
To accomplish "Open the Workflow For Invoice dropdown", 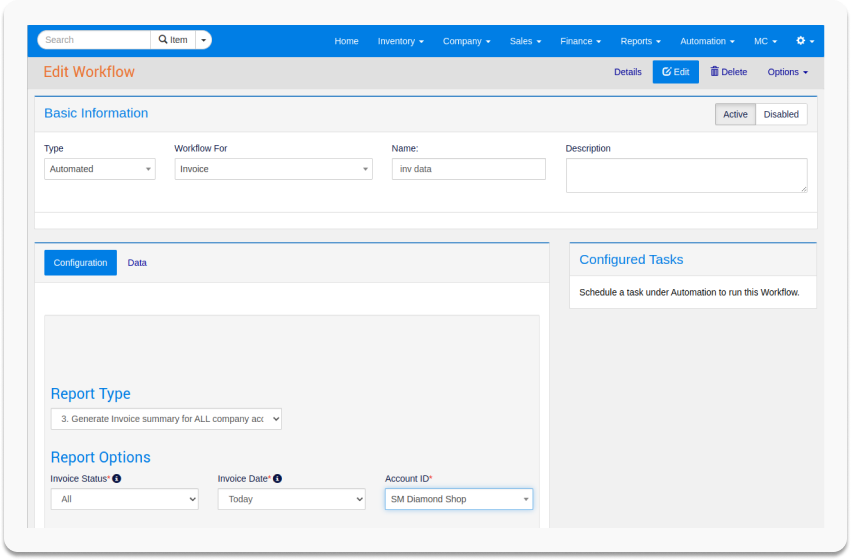I will click(273, 169).
